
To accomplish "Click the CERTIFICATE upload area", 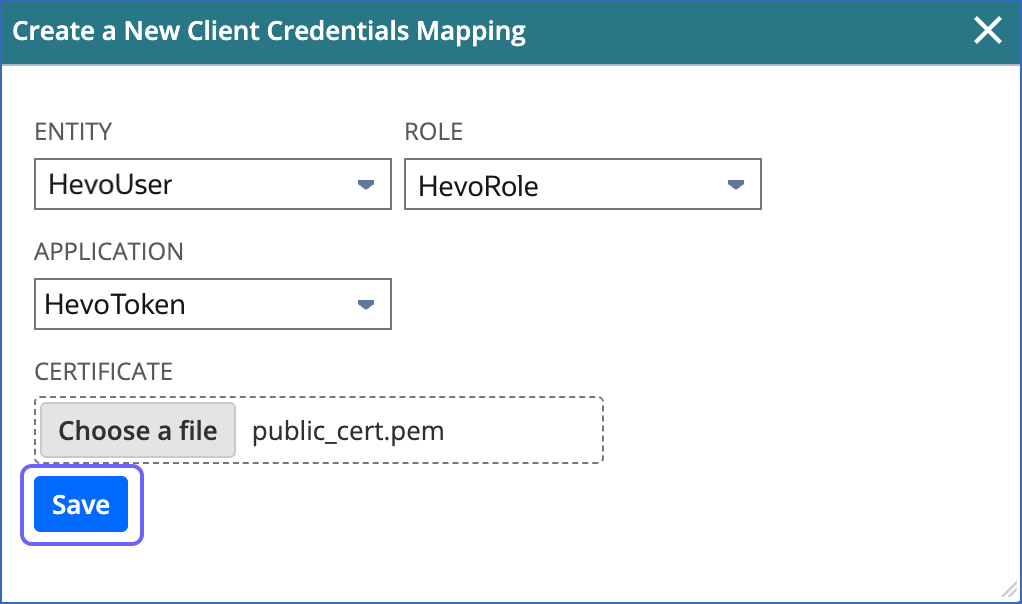I will pyautogui.click(x=320, y=430).
